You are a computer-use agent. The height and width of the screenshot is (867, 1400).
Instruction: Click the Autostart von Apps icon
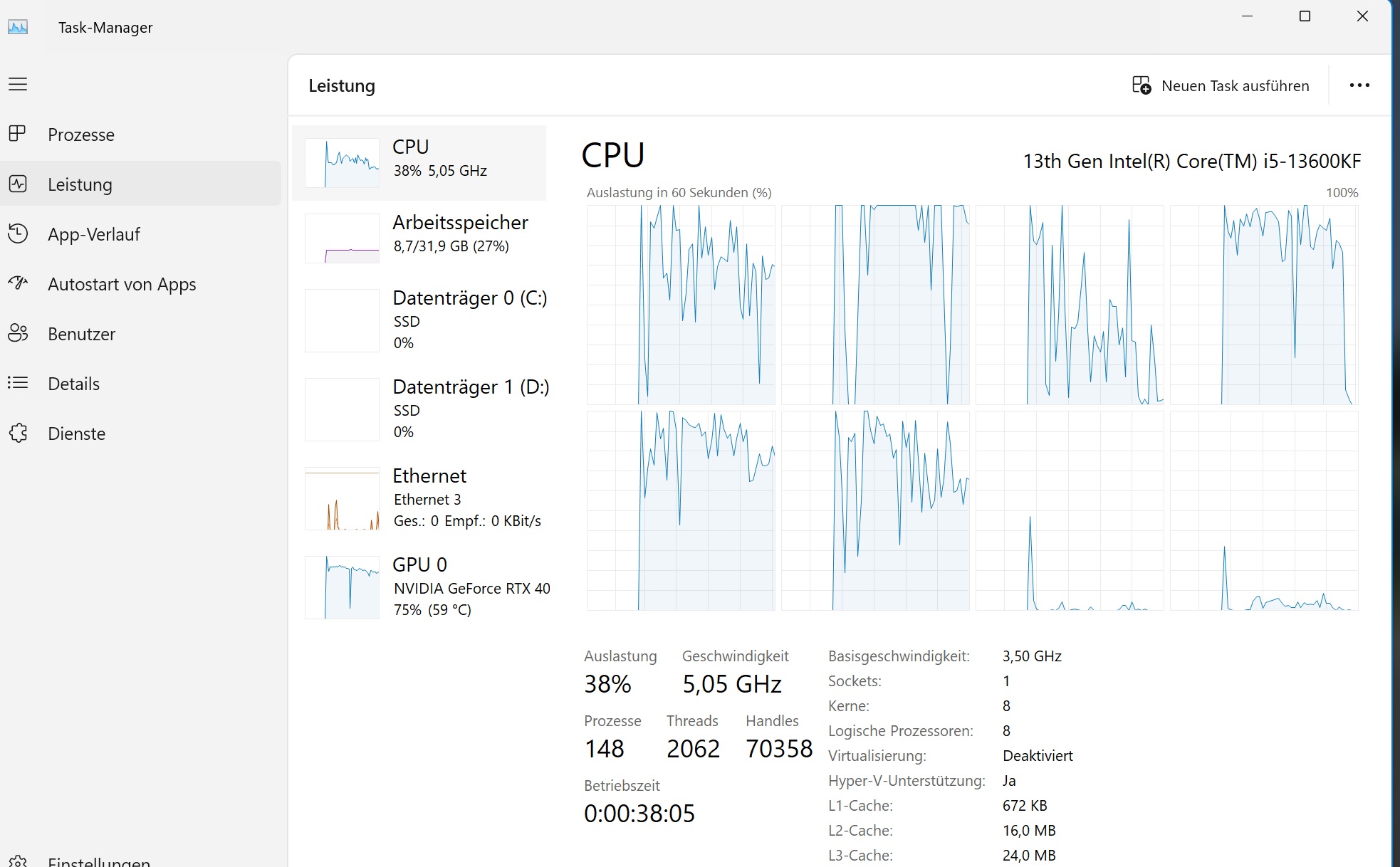(x=18, y=283)
